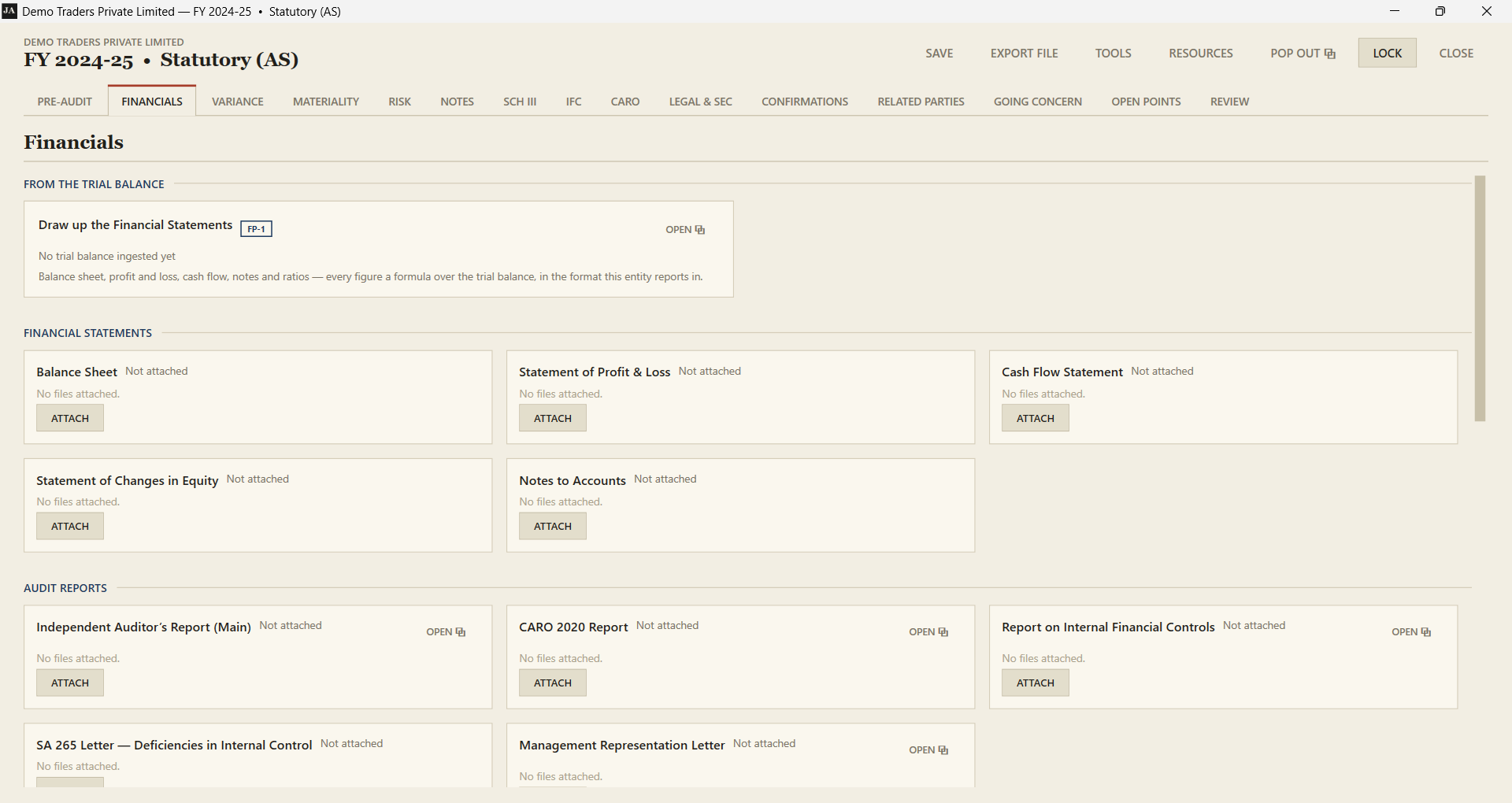Attach file to Independent Auditor's Report
This screenshot has width=1512, height=803.
point(70,683)
